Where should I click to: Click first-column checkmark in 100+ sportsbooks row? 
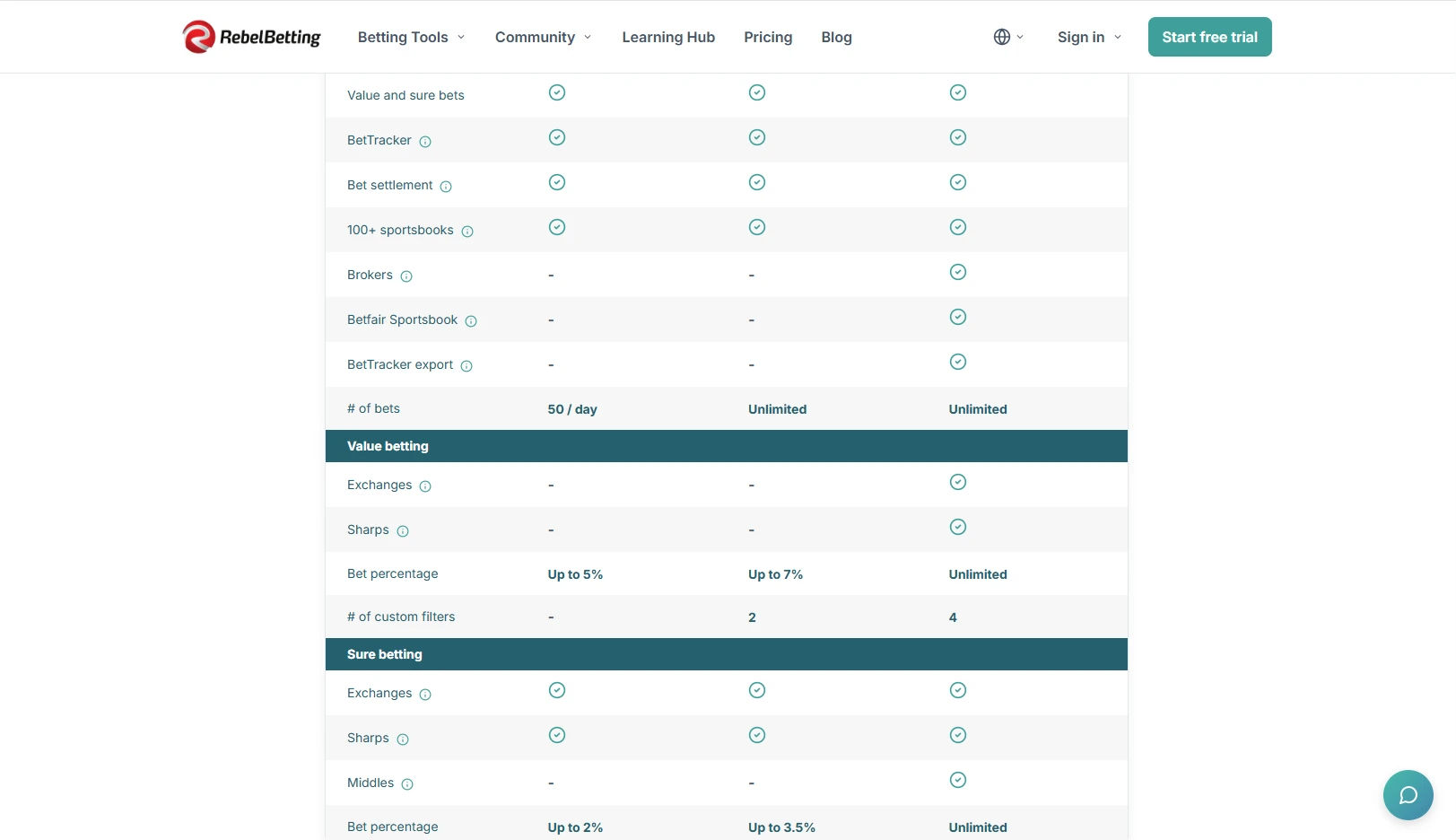coord(557,227)
